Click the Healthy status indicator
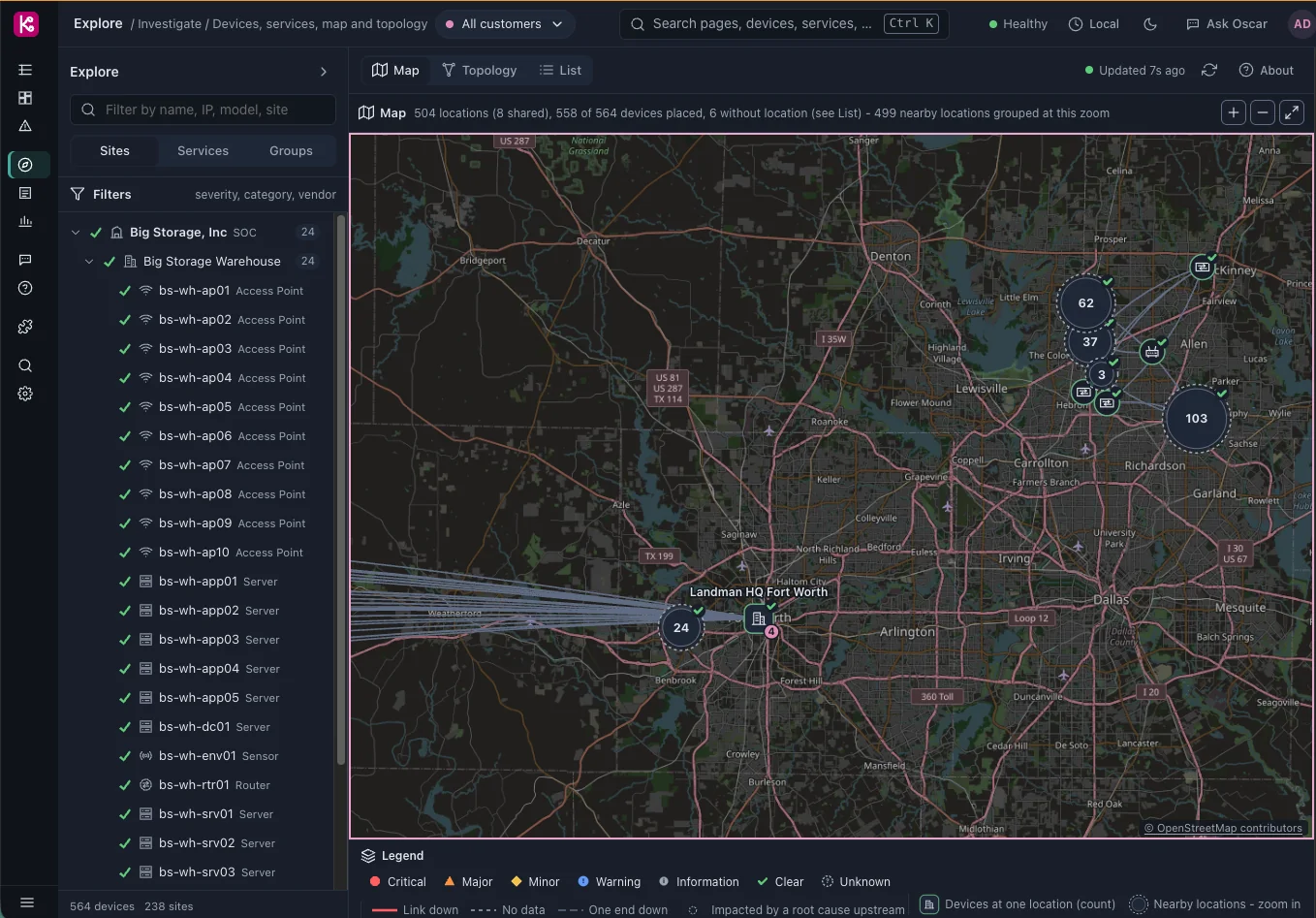This screenshot has width=1316, height=918. coord(1018,24)
